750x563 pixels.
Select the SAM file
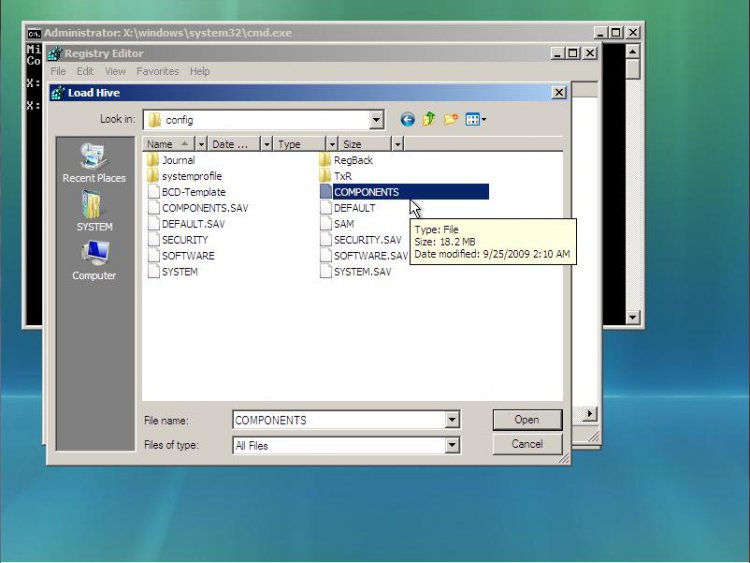(337, 224)
